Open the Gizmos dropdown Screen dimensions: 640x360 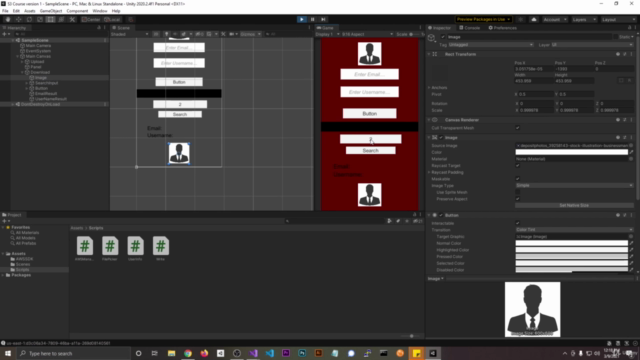coord(250,34)
